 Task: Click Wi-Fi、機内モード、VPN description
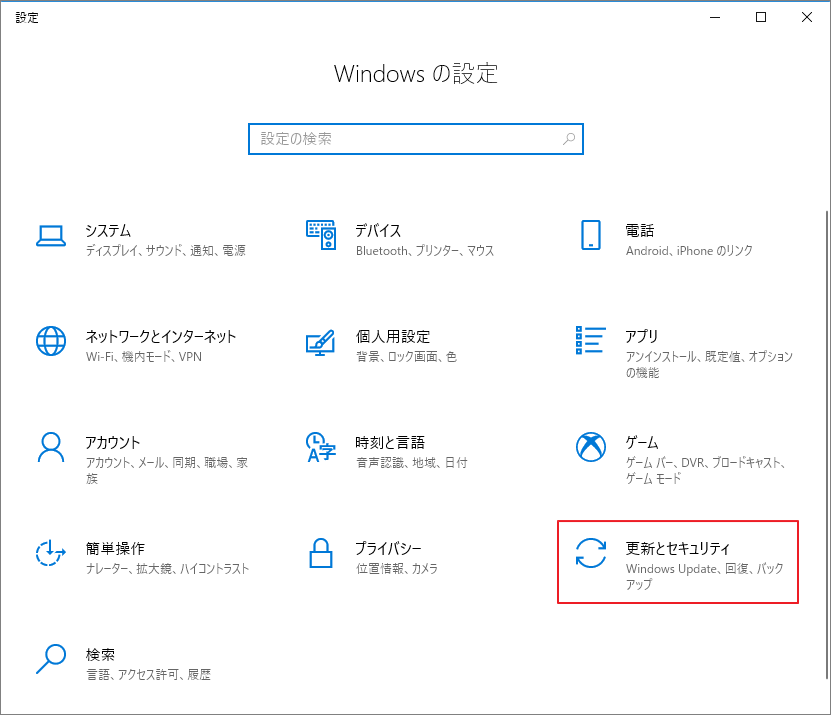coord(144,357)
